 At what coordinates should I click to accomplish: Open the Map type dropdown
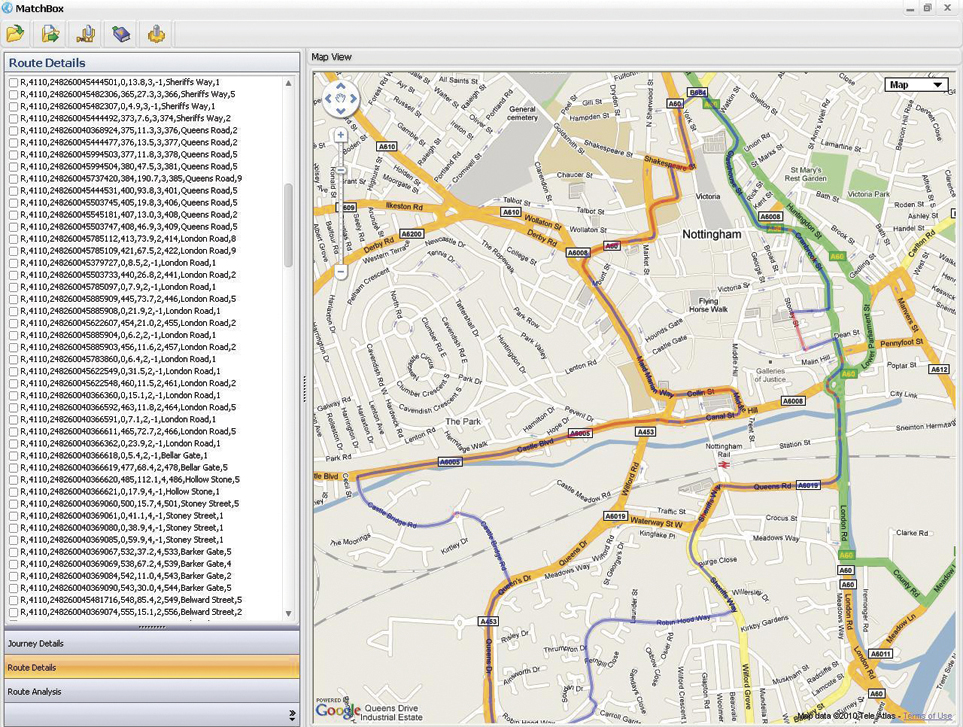pyautogui.click(x=916, y=85)
